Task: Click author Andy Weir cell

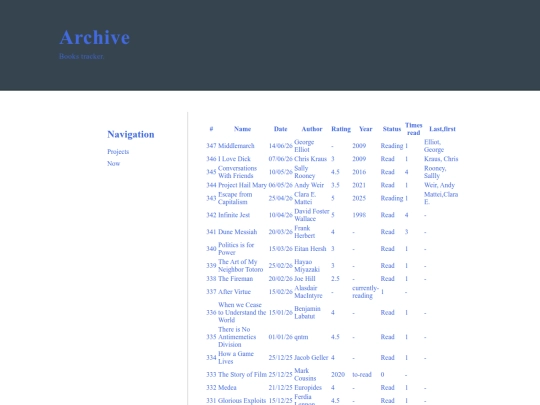Action: (309, 185)
